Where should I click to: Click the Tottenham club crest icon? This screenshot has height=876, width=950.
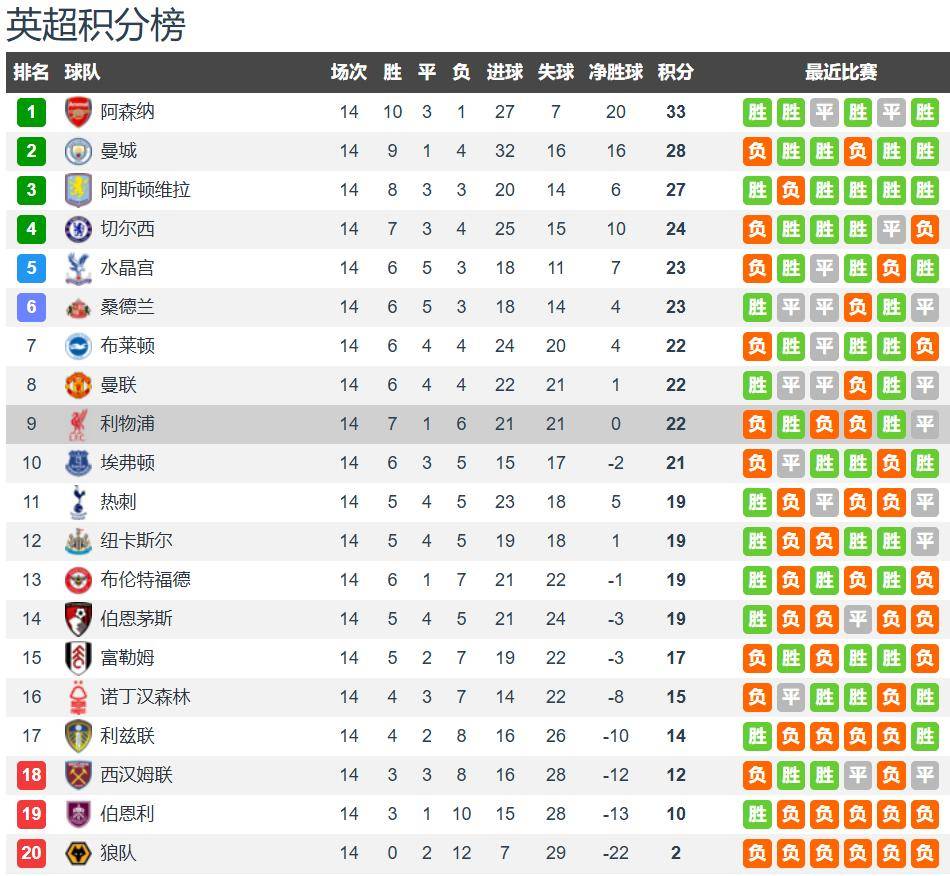pyautogui.click(x=78, y=502)
